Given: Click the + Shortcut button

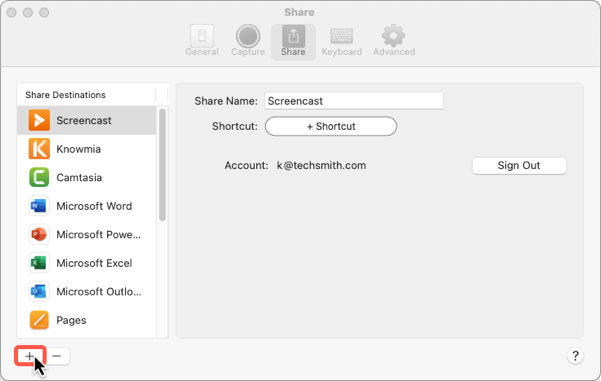Looking at the screenshot, I should pyautogui.click(x=331, y=126).
